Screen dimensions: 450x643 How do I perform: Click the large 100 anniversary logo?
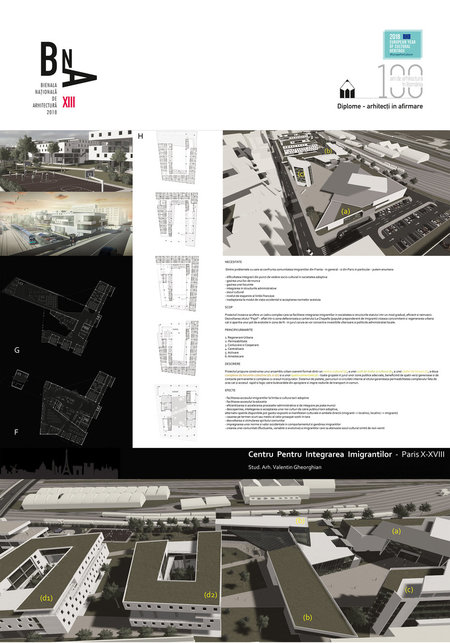pyautogui.click(x=400, y=81)
